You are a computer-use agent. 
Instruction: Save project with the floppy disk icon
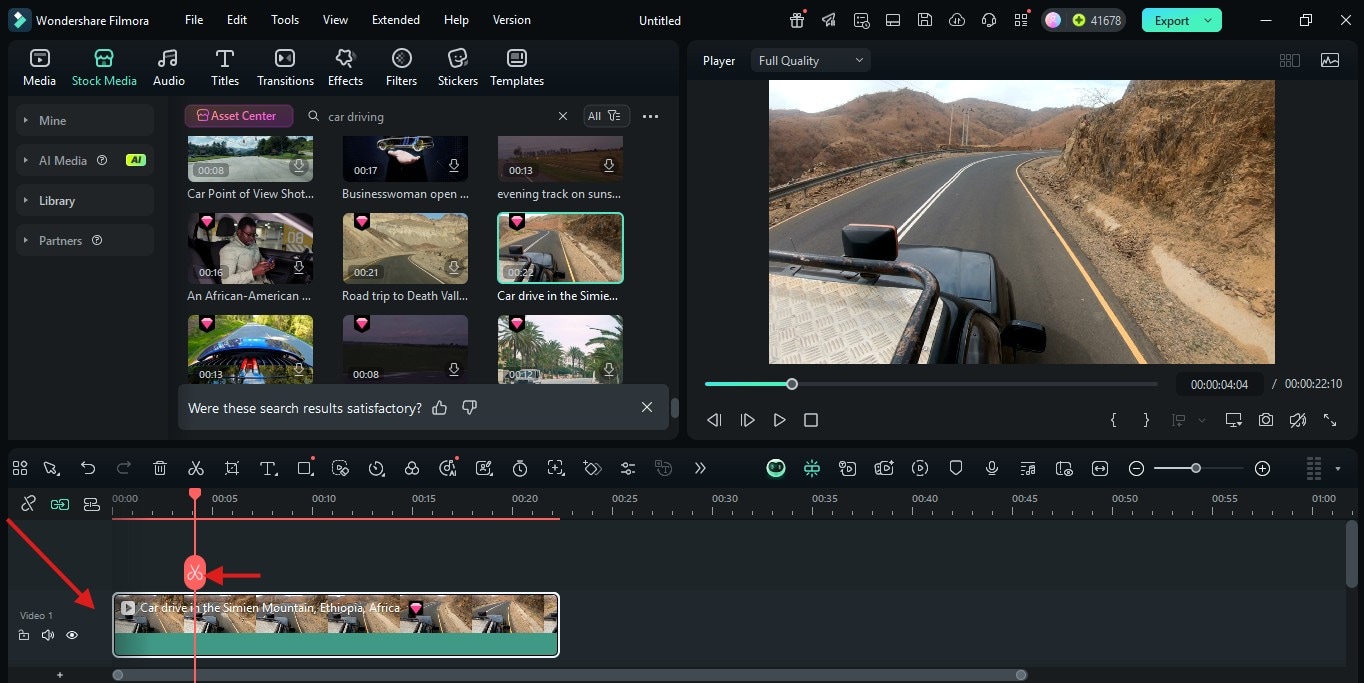tap(925, 20)
